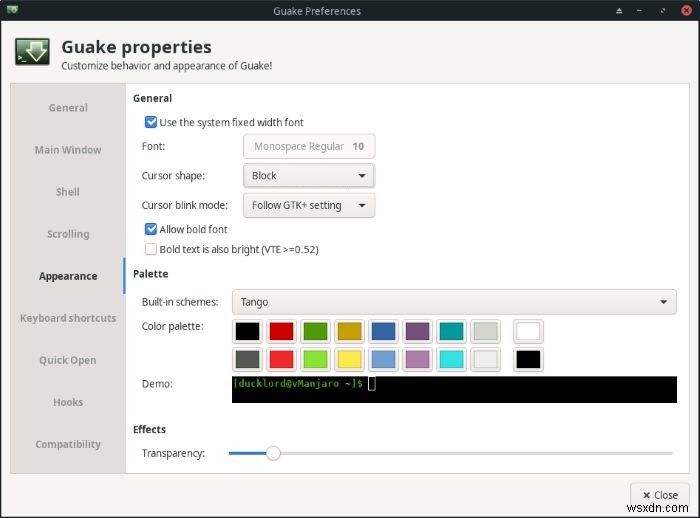This screenshot has width=700, height=518.
Task: Pick the mustard yellow palette swatch
Action: coord(349,331)
